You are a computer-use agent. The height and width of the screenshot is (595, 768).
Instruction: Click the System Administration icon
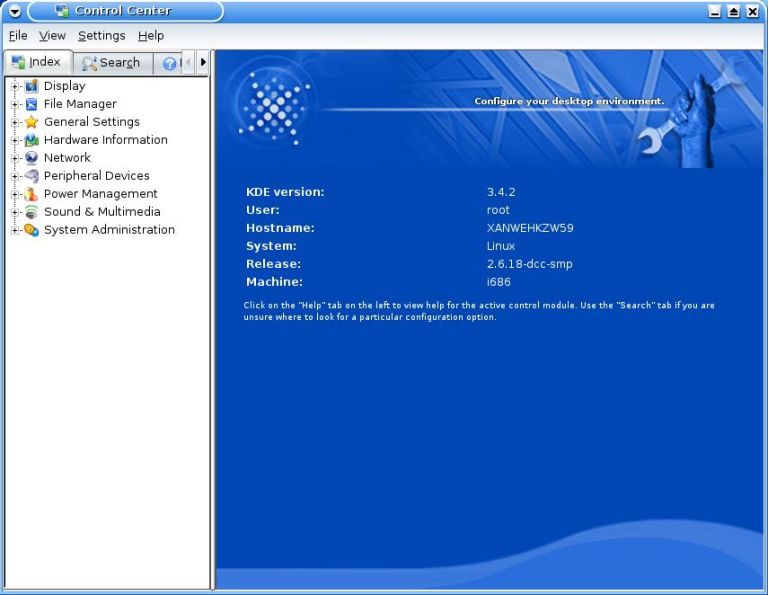click(x=31, y=230)
